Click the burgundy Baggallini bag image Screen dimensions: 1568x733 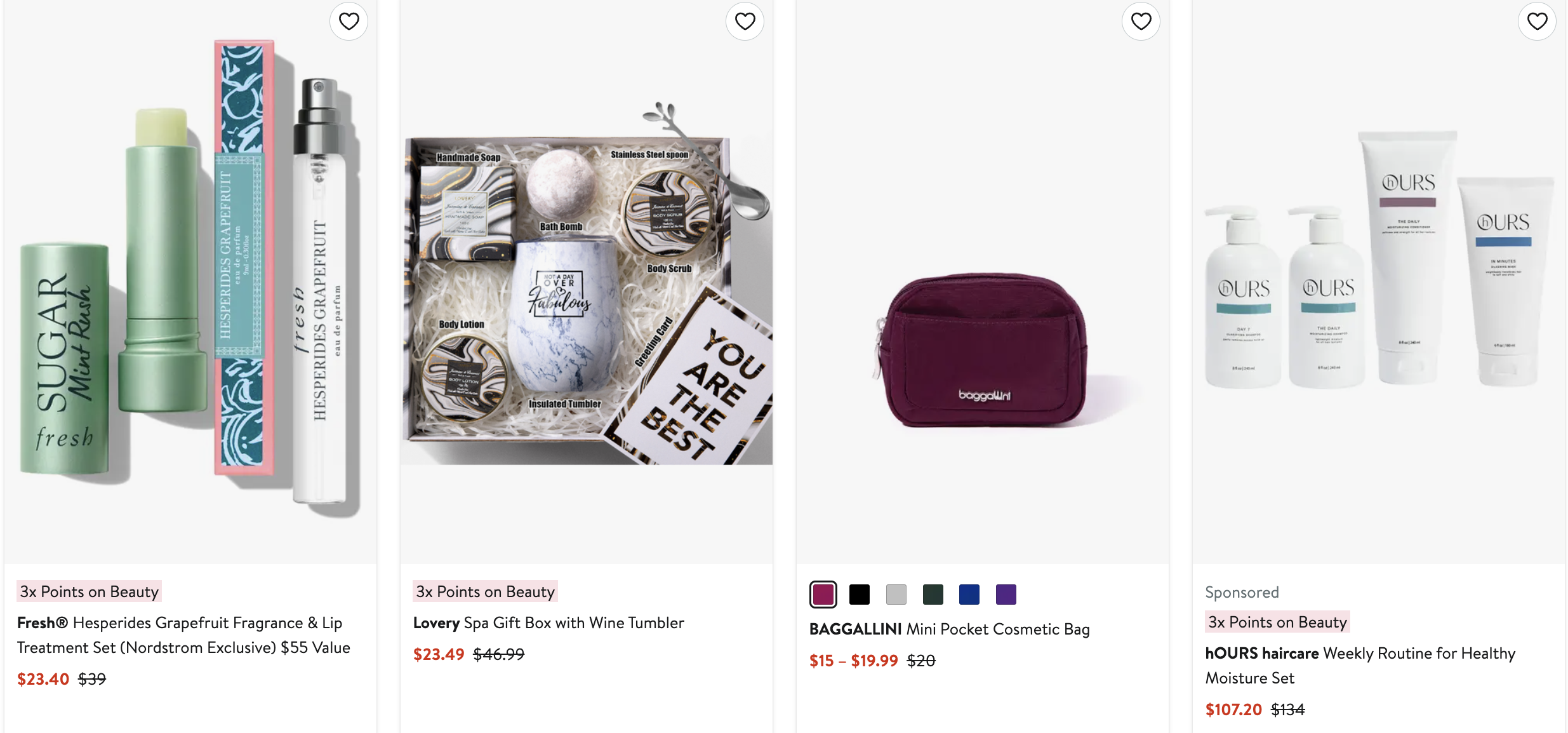click(x=983, y=349)
